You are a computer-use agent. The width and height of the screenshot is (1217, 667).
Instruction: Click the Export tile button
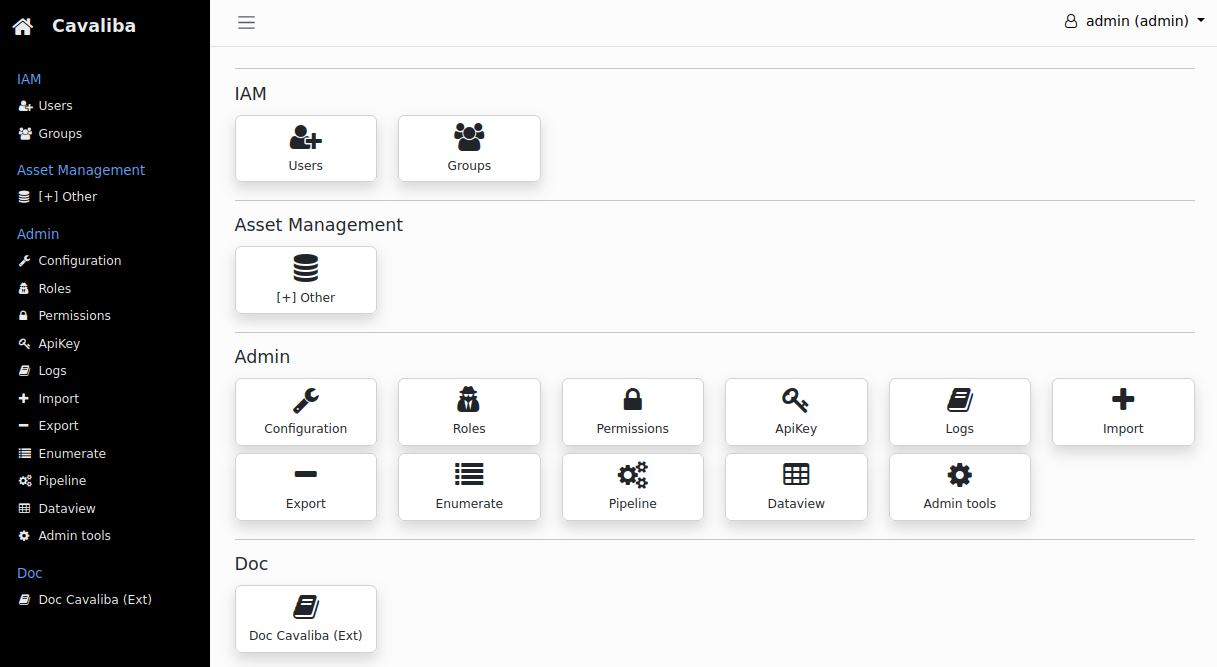coord(305,487)
